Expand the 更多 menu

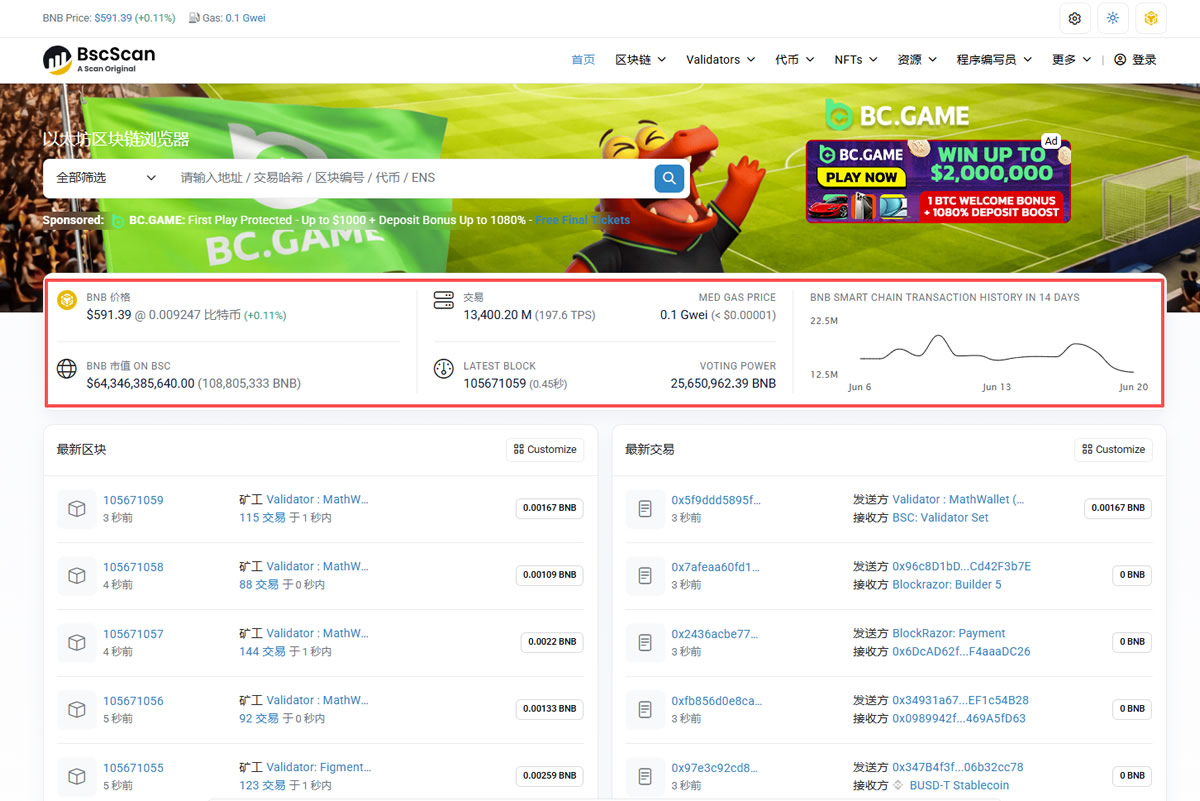coord(1072,60)
